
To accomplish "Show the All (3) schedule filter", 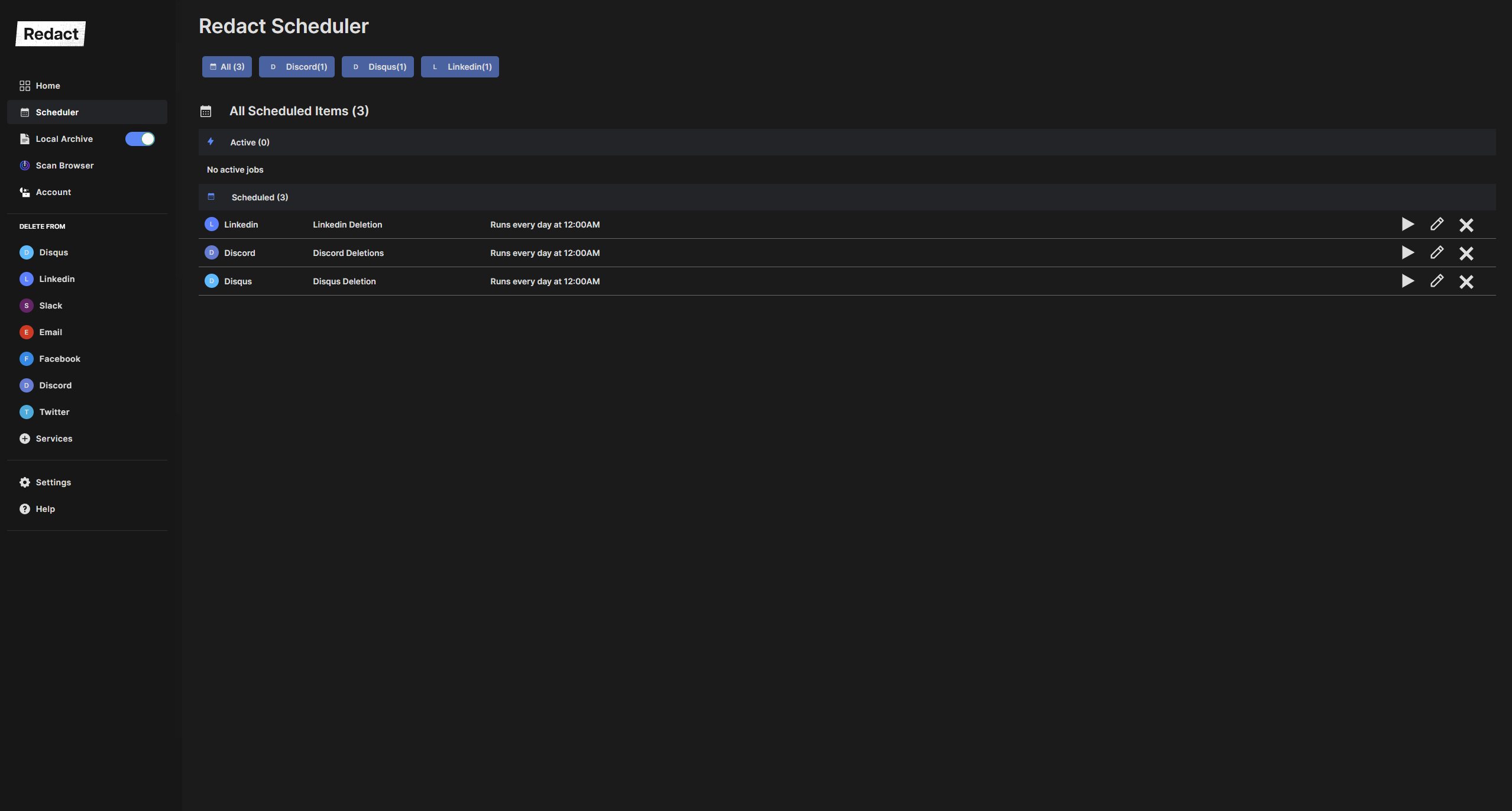I will pos(227,67).
